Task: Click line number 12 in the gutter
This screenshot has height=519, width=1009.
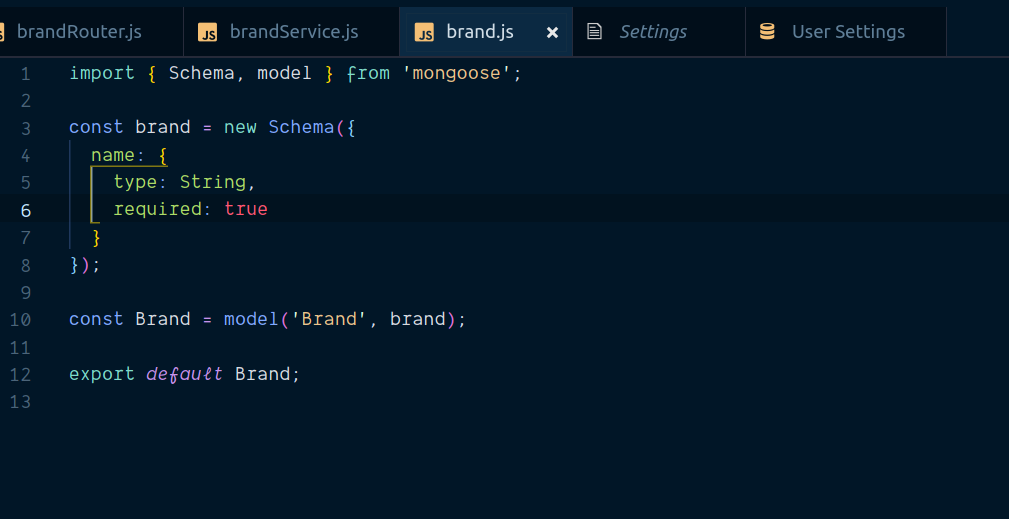Action: tap(20, 375)
